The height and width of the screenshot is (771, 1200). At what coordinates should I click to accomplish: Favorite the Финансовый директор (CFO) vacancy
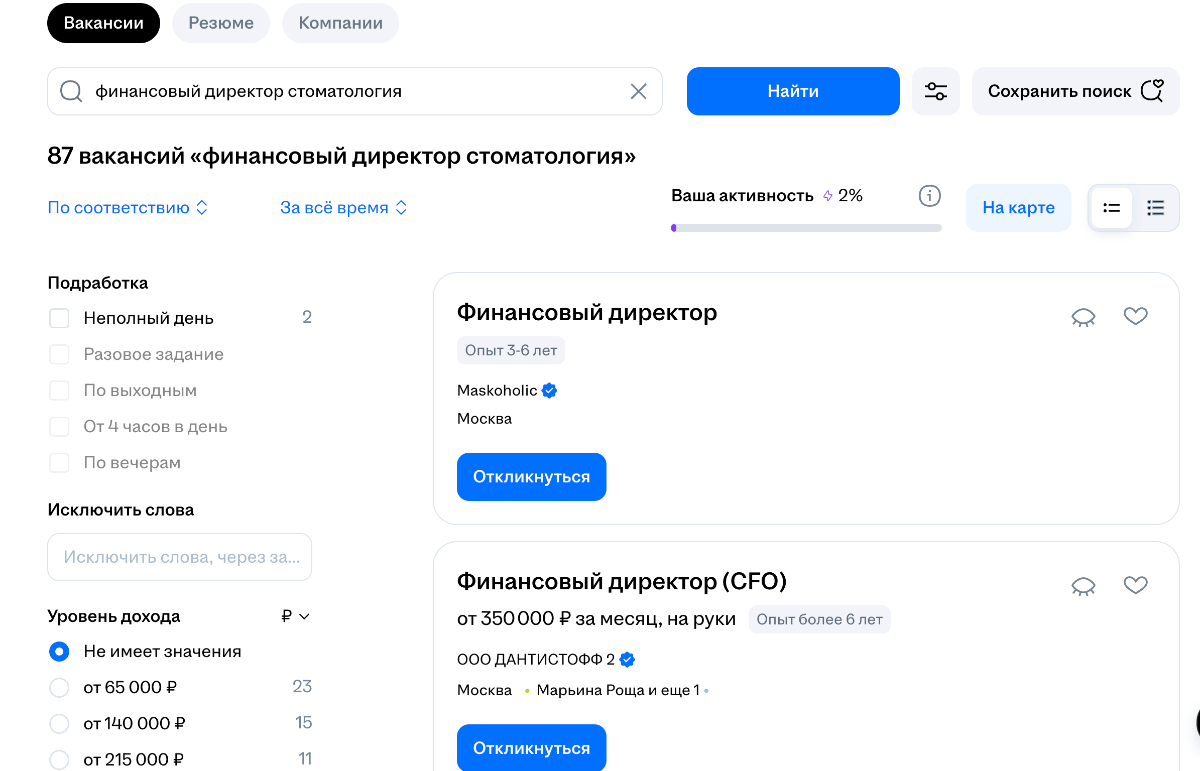pyautogui.click(x=1135, y=585)
